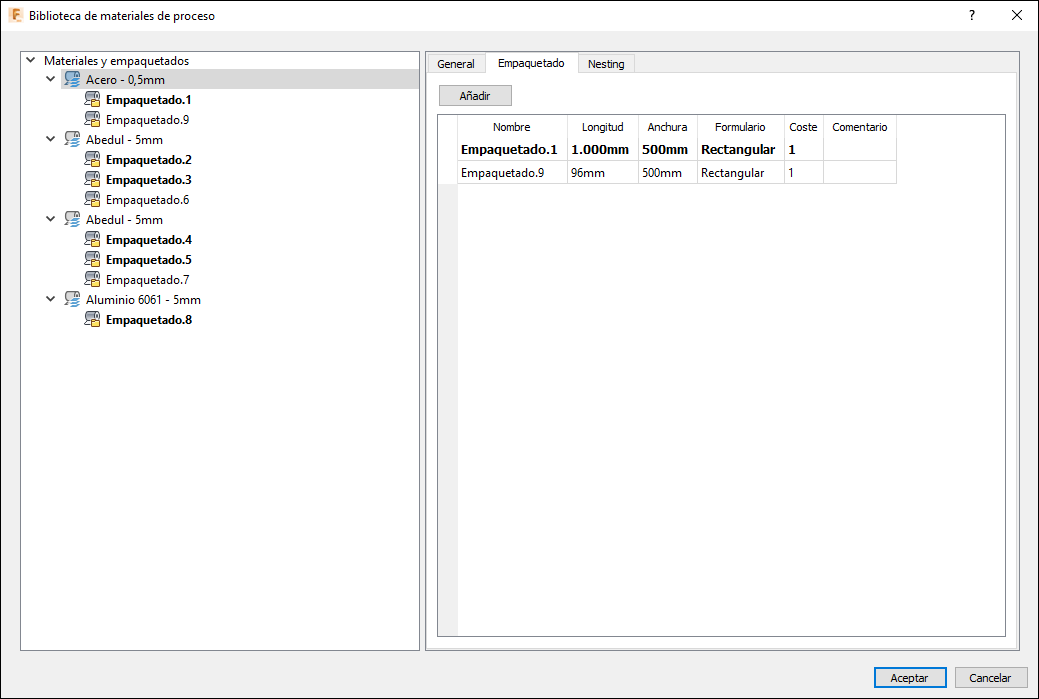Collapse the Abedul - 5mm node containing Empaquetado.4
The height and width of the screenshot is (699, 1039).
(x=50, y=219)
